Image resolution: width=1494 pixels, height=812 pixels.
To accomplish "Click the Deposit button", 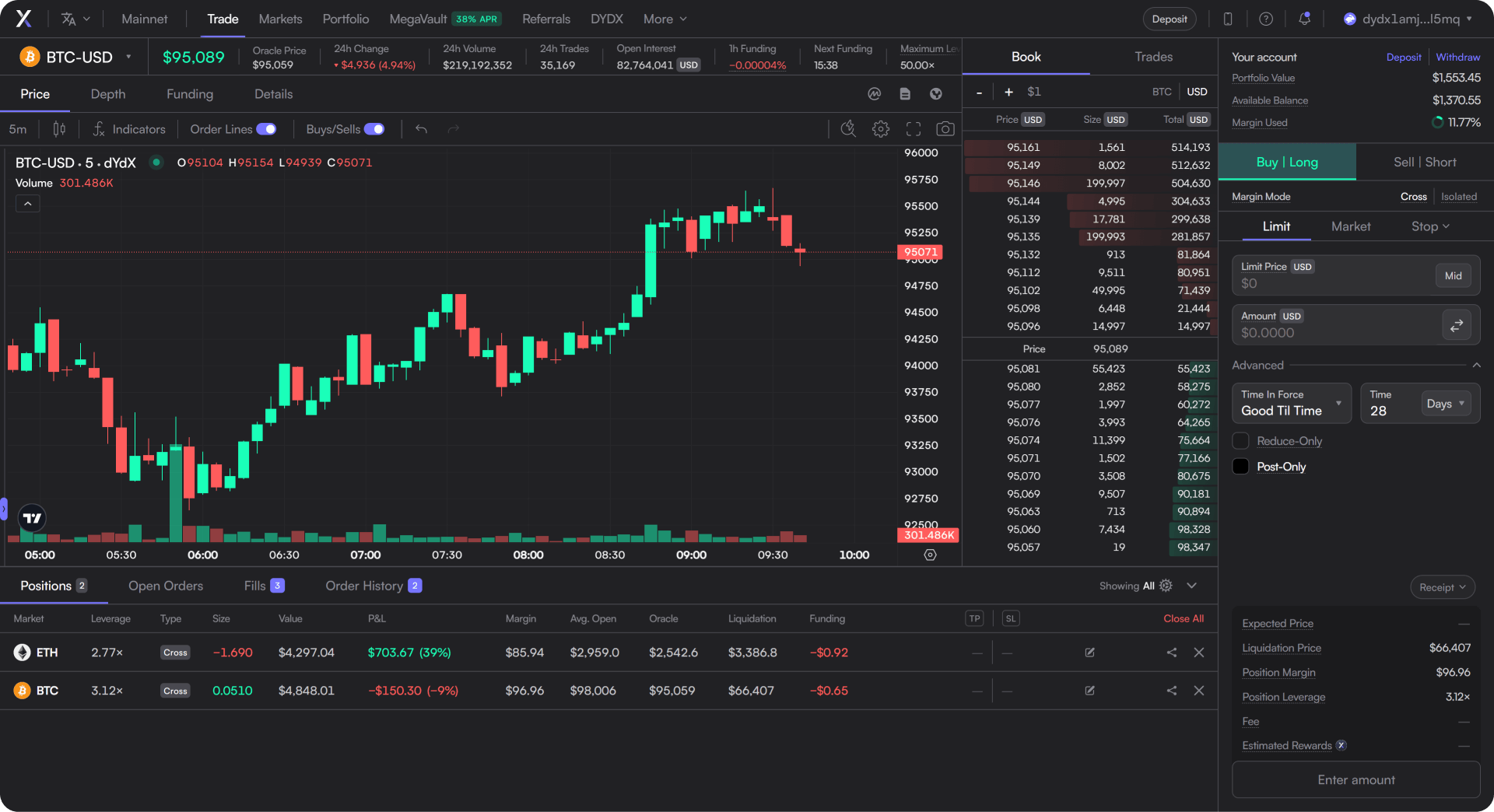I will tap(1170, 19).
